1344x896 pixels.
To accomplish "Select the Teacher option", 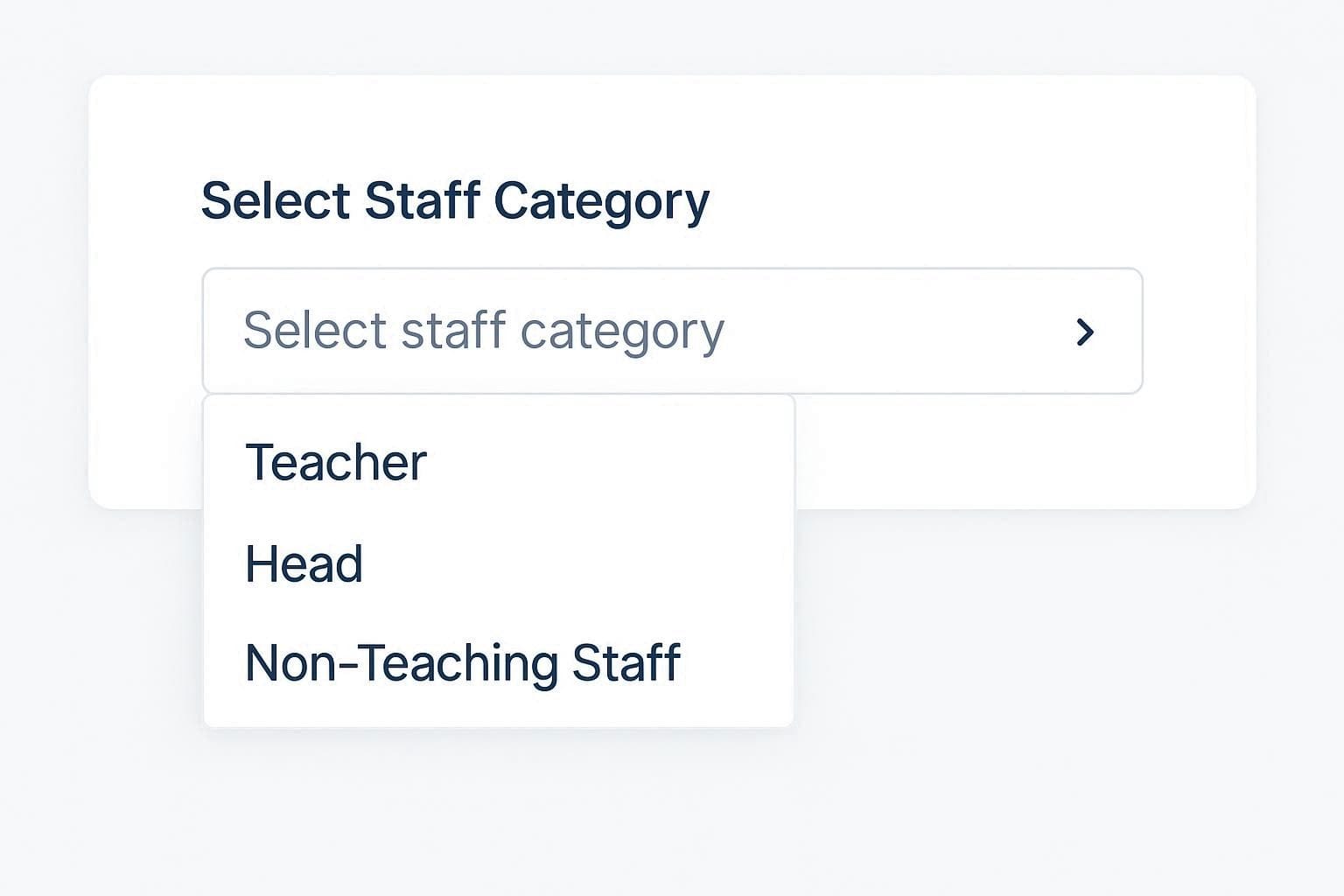I will pos(336,462).
